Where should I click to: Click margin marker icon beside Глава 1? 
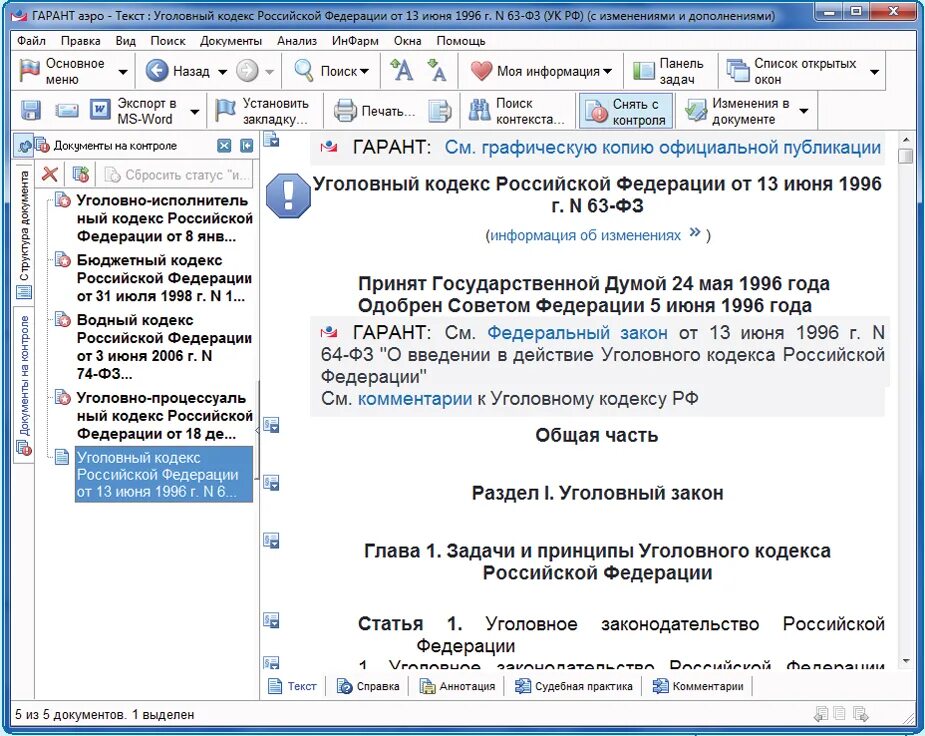(x=271, y=540)
